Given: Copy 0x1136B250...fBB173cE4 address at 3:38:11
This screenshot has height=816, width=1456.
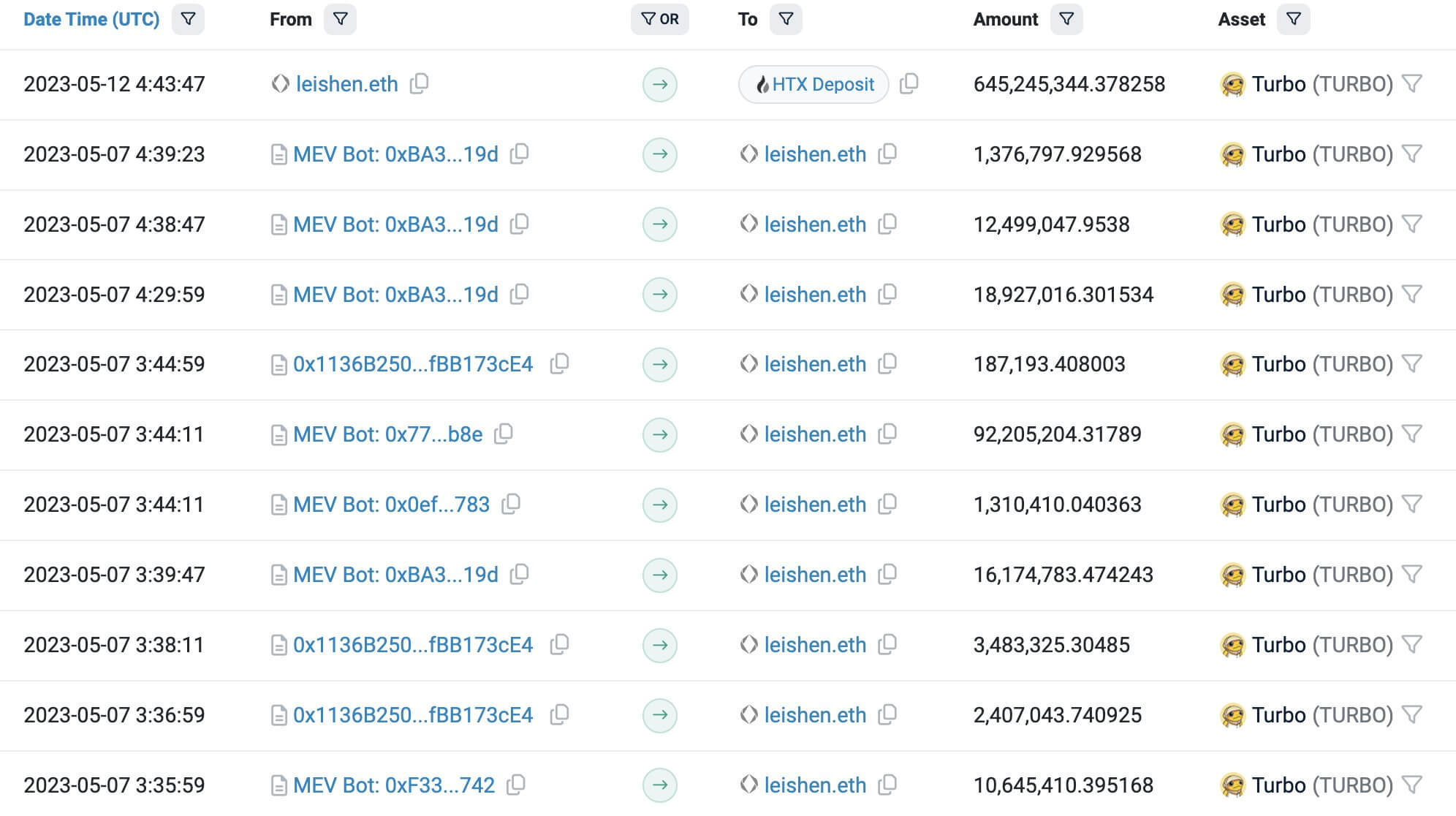Looking at the screenshot, I should point(559,645).
